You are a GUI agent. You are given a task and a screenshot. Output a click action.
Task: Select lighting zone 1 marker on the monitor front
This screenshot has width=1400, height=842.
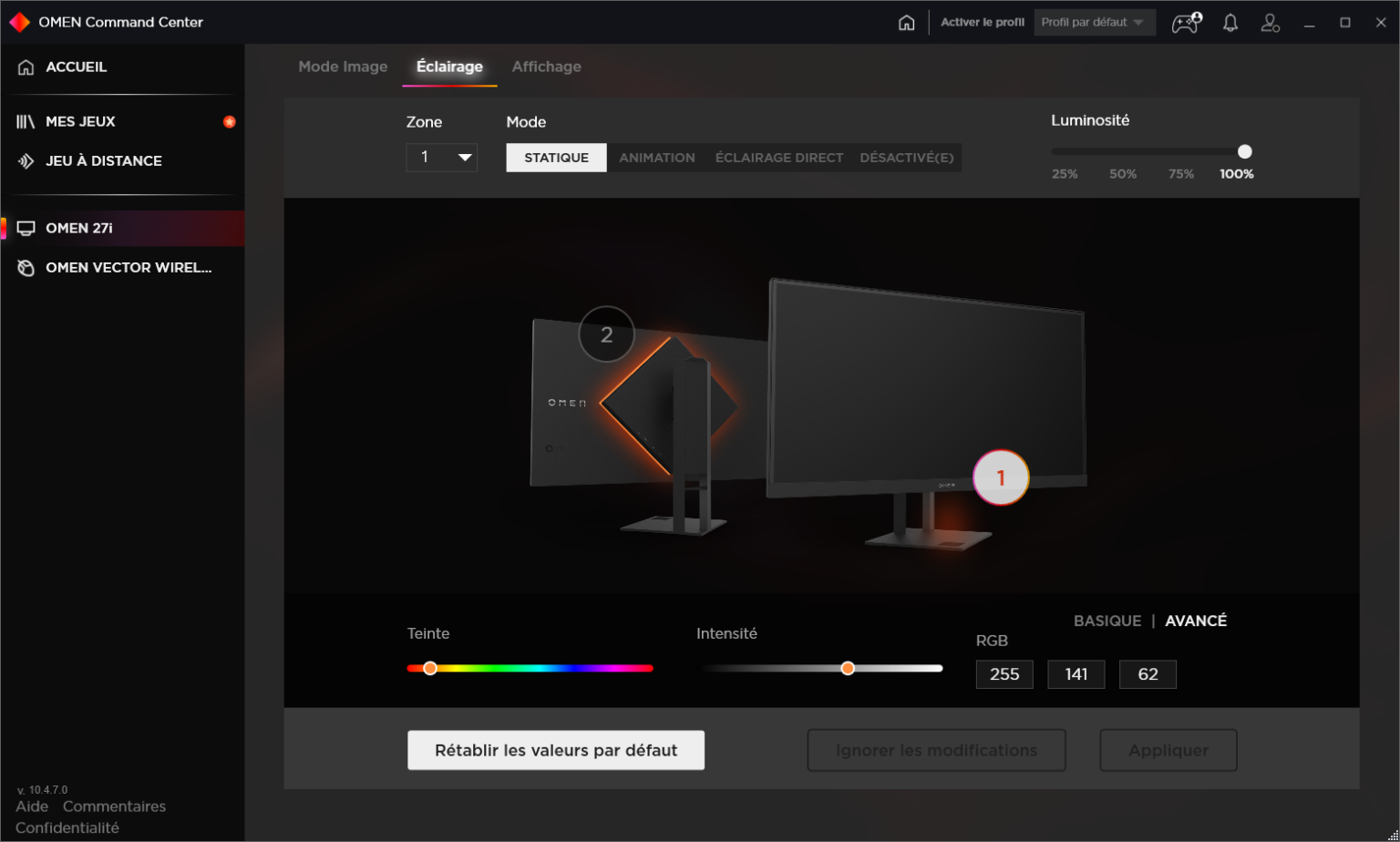pyautogui.click(x=1001, y=477)
